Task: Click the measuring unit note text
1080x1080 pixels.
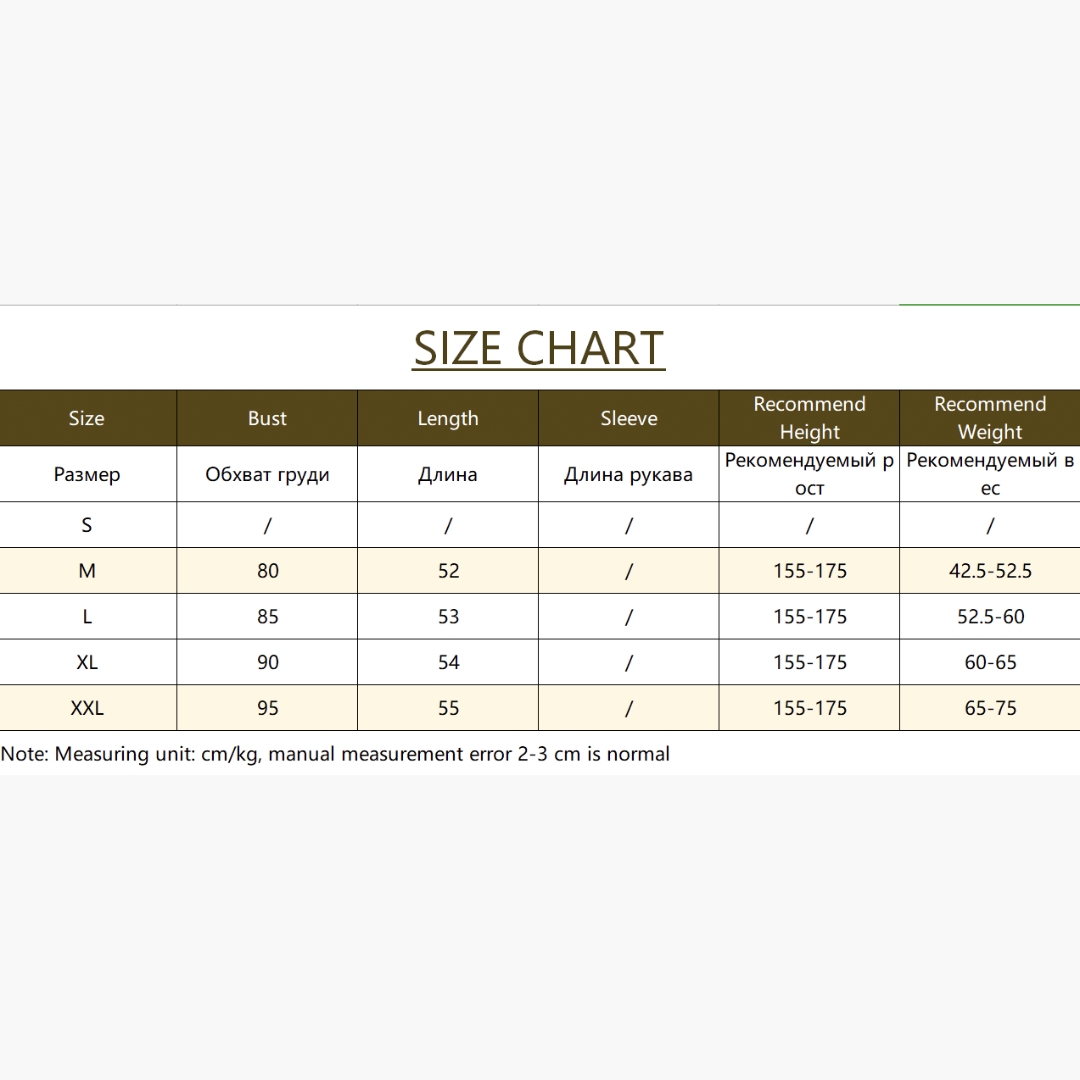Action: coord(335,754)
